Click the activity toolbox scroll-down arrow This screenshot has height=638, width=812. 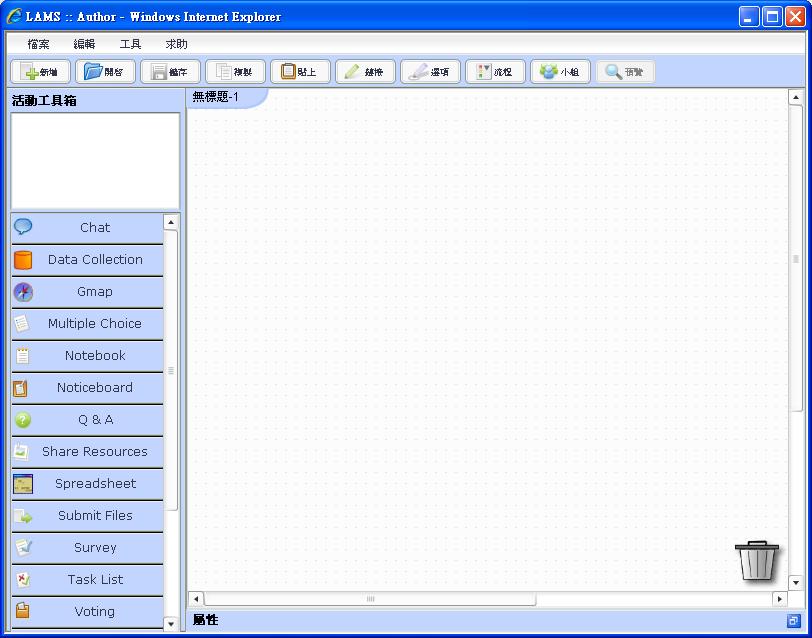tap(170, 622)
